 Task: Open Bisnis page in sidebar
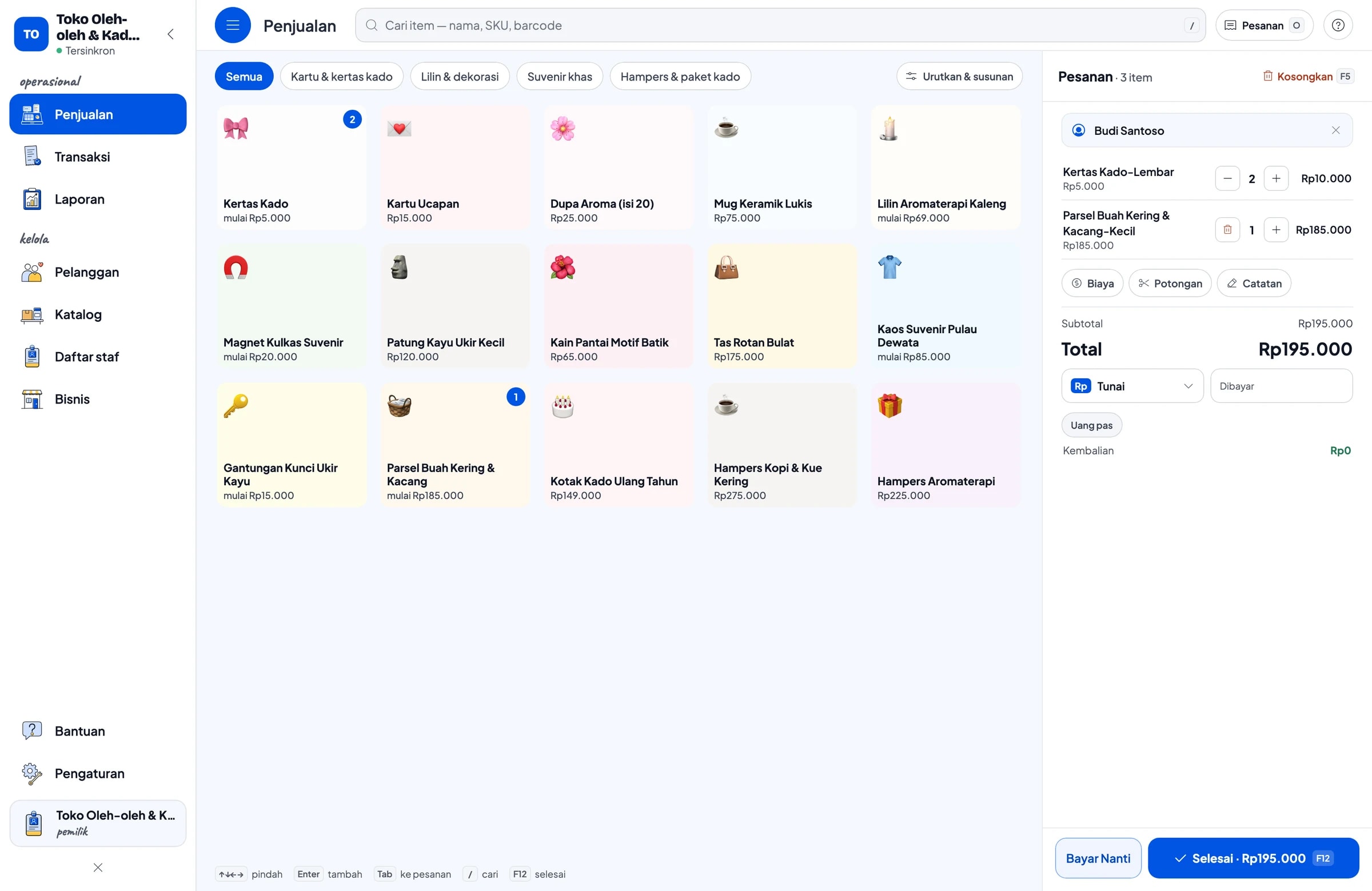(98, 399)
